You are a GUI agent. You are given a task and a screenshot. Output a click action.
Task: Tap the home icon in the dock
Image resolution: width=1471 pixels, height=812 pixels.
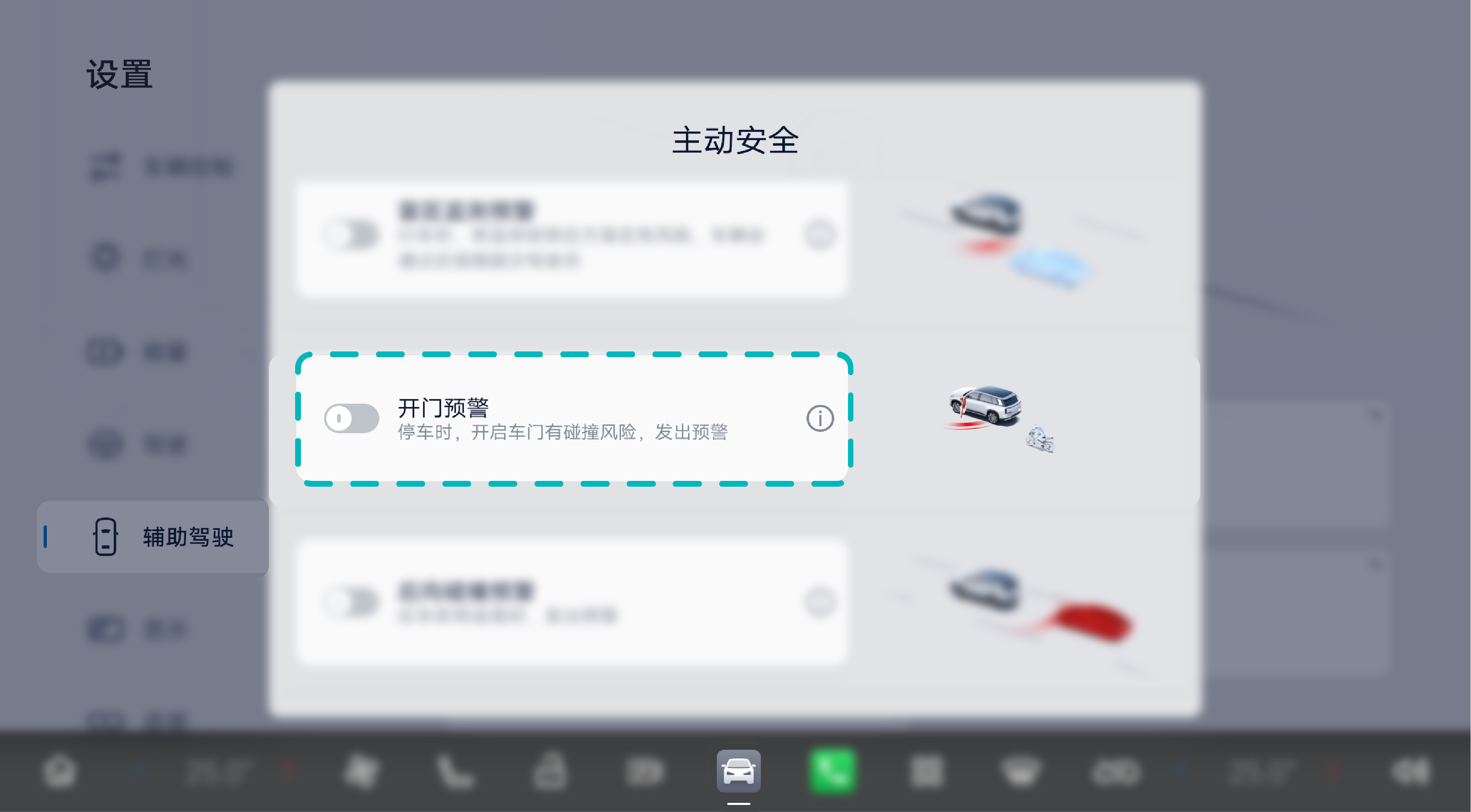pyautogui.click(x=59, y=771)
